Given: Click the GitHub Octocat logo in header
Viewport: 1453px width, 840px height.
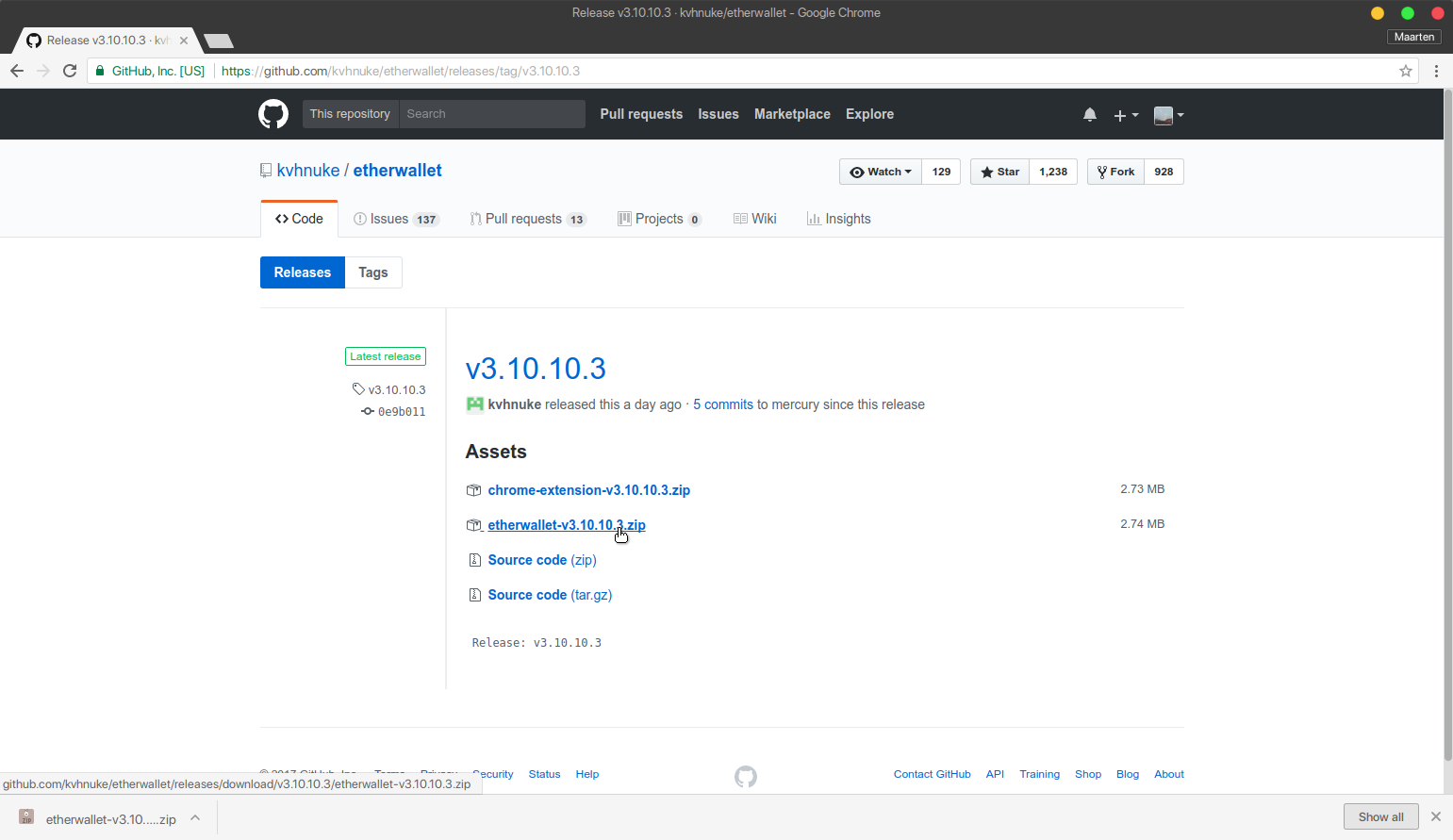Looking at the screenshot, I should (x=273, y=114).
